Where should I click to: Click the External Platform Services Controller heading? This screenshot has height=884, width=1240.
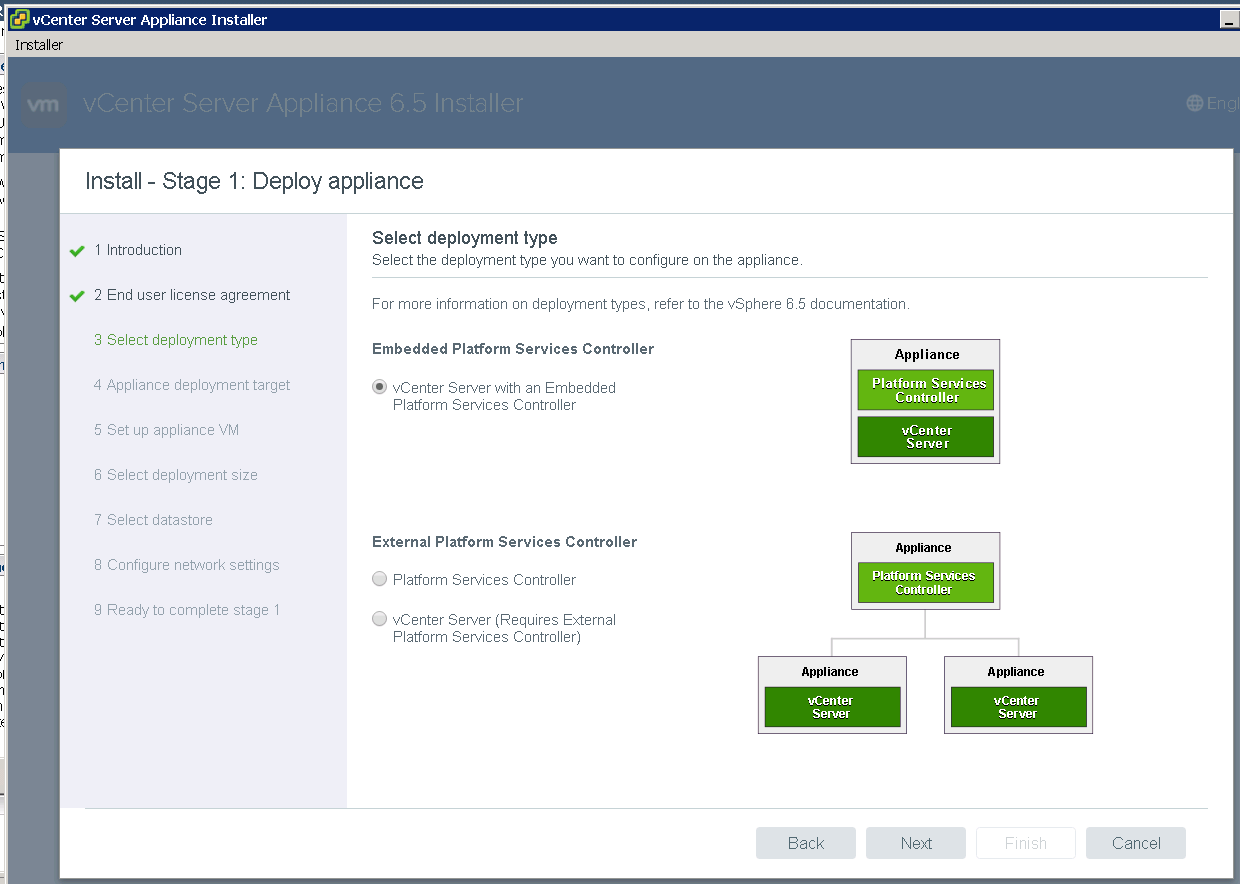504,542
